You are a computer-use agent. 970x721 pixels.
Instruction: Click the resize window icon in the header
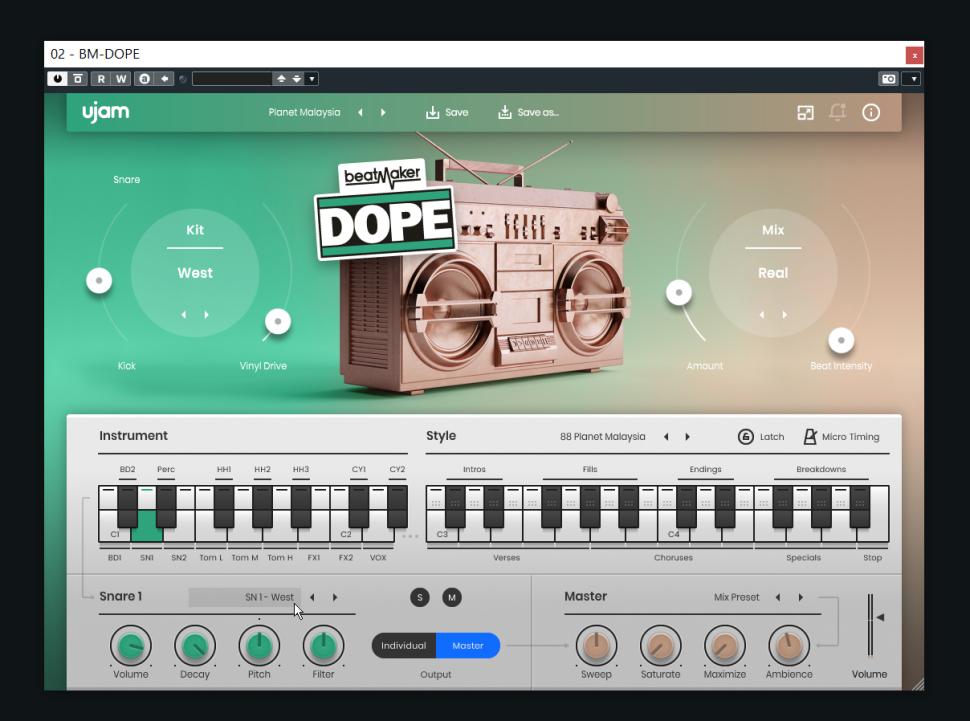coord(805,113)
